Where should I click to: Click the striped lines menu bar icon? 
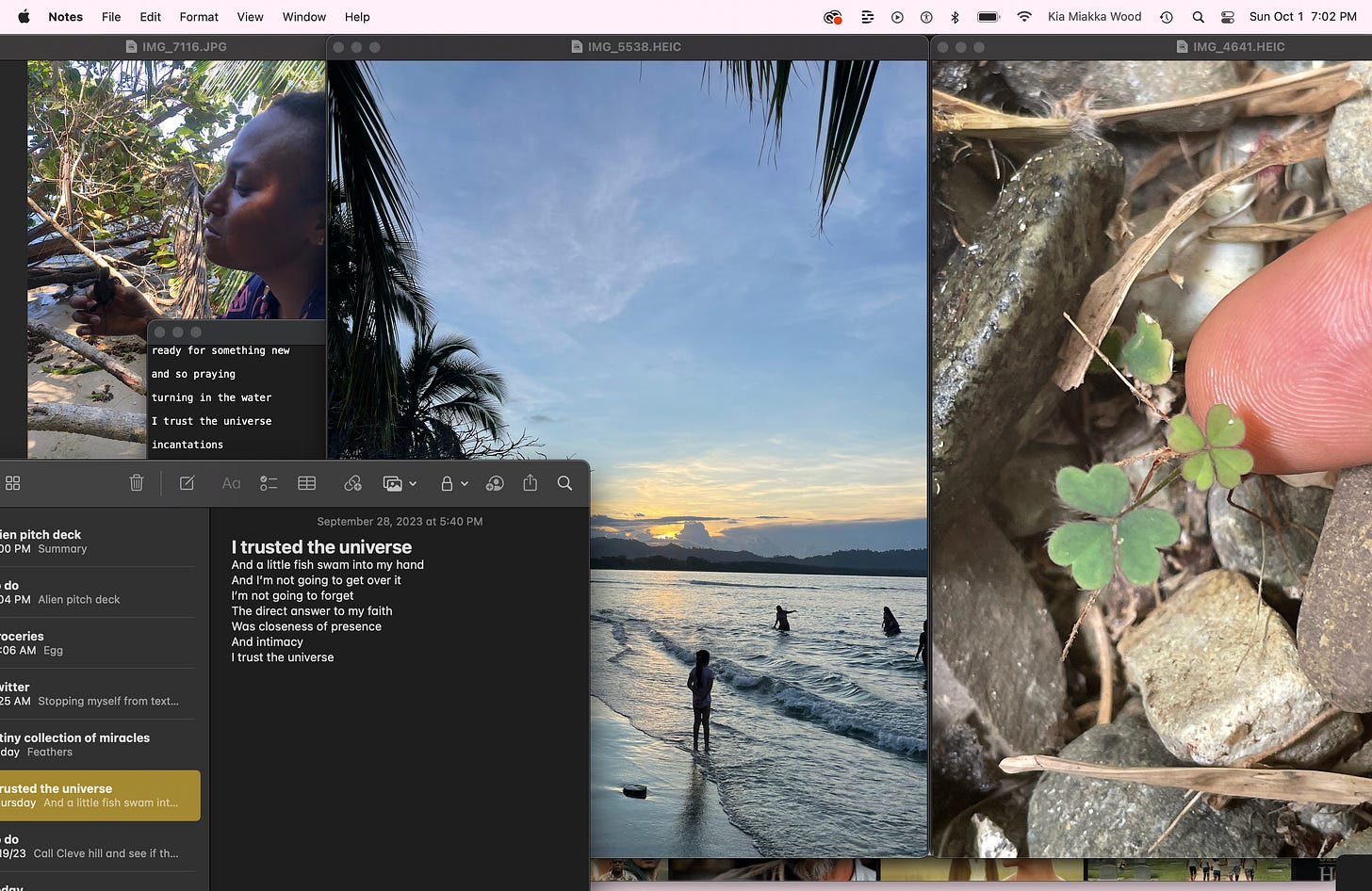pos(868,17)
